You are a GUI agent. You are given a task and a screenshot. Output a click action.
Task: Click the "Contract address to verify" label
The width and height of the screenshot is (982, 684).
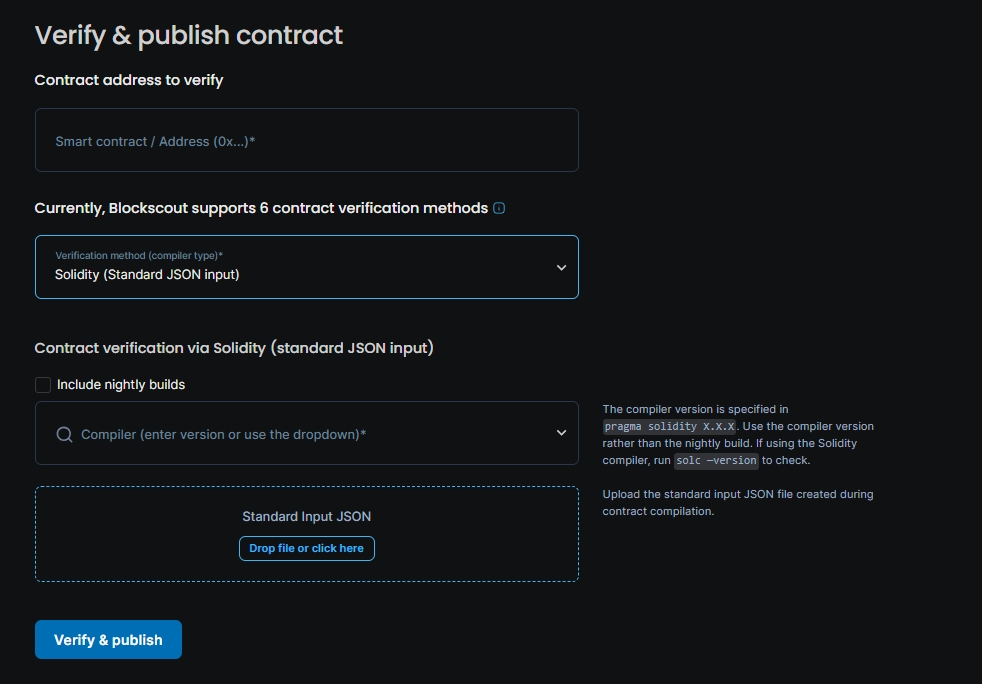pos(129,80)
